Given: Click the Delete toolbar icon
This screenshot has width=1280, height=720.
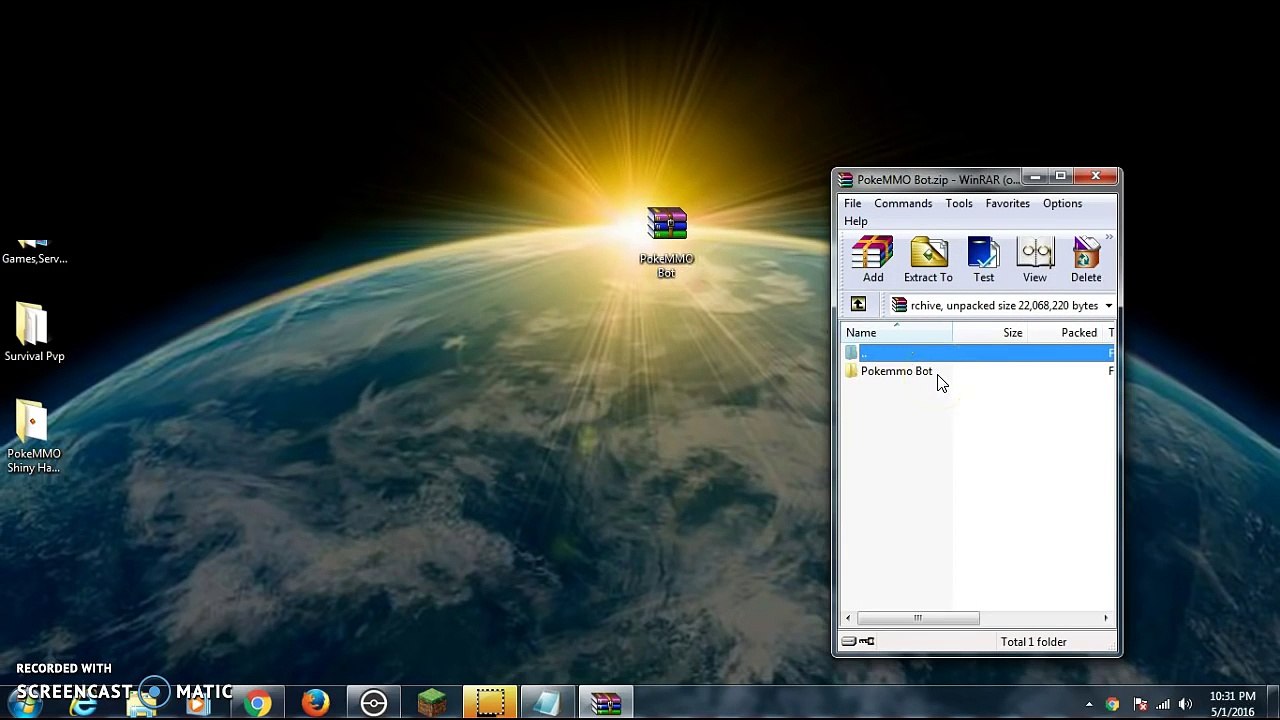Looking at the screenshot, I should pos(1086,260).
